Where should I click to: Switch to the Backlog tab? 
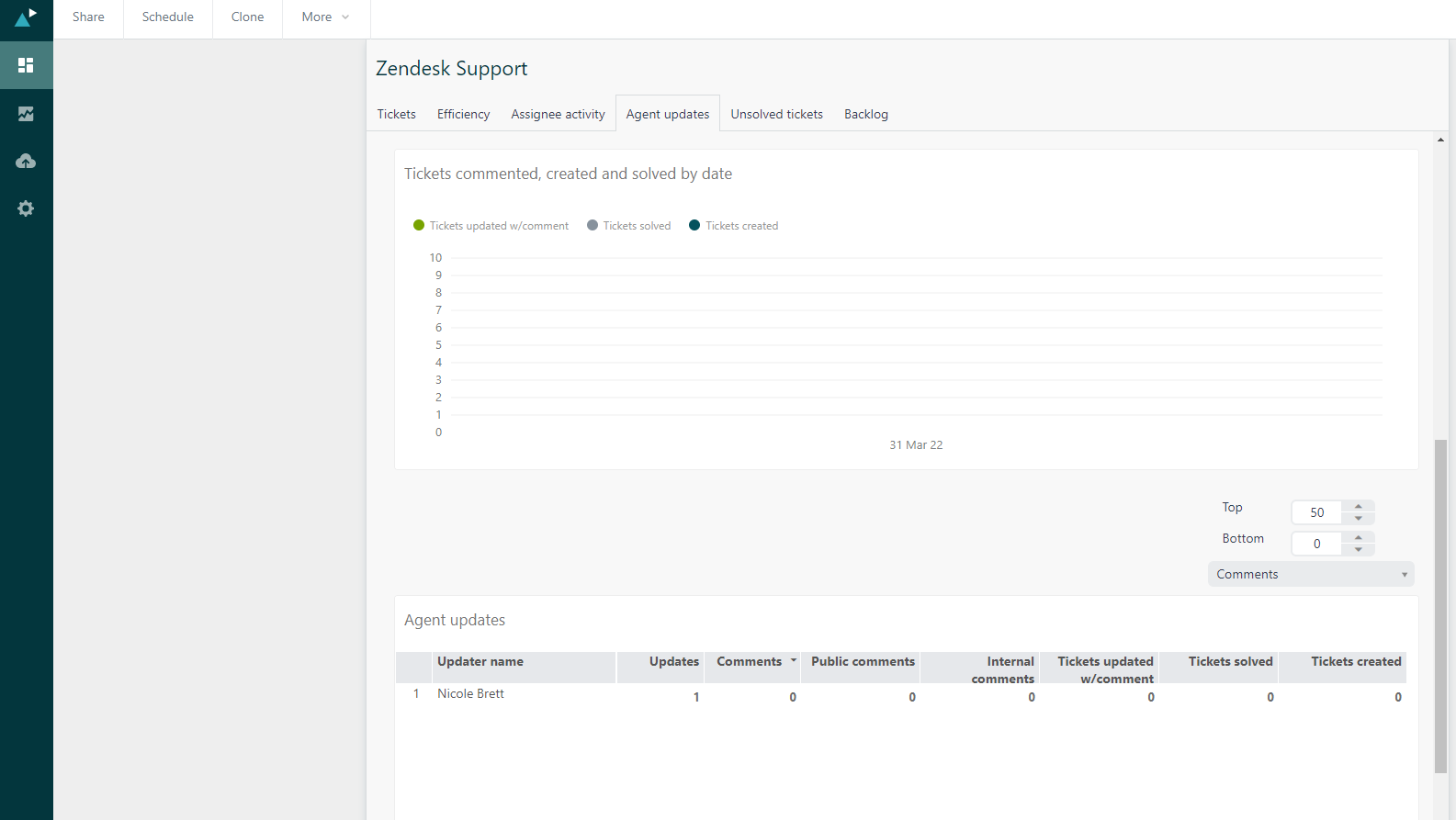click(x=866, y=114)
